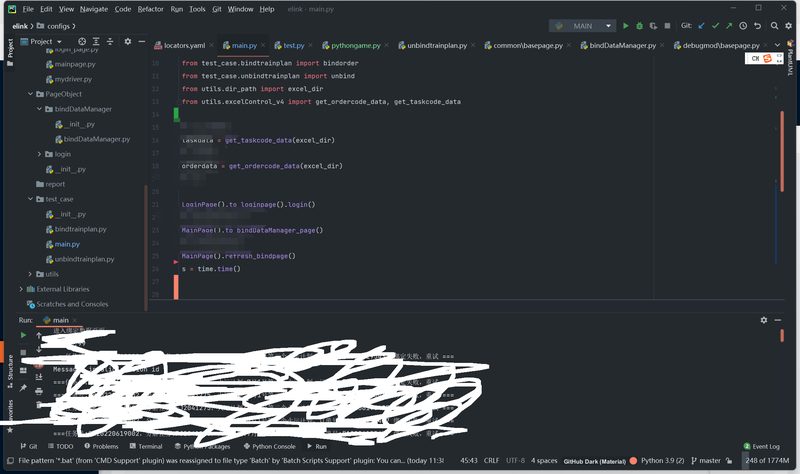The height and width of the screenshot is (474, 800).
Task: Collapse the PageObject folder
Action: click(30, 94)
